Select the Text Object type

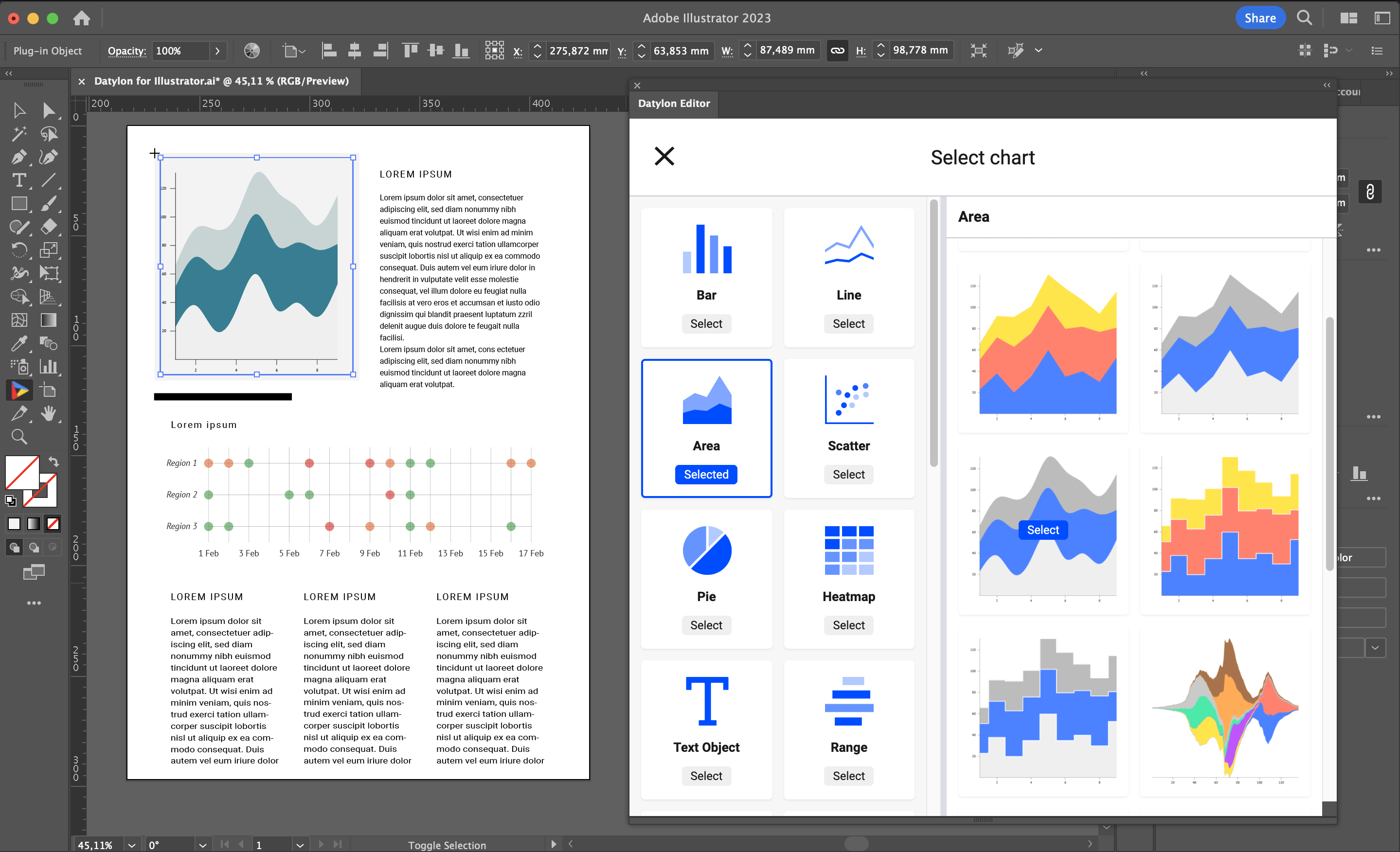[x=706, y=775]
